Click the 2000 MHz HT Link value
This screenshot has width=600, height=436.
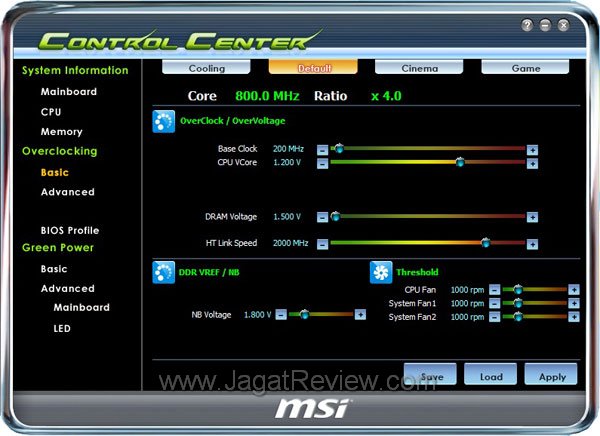point(290,243)
